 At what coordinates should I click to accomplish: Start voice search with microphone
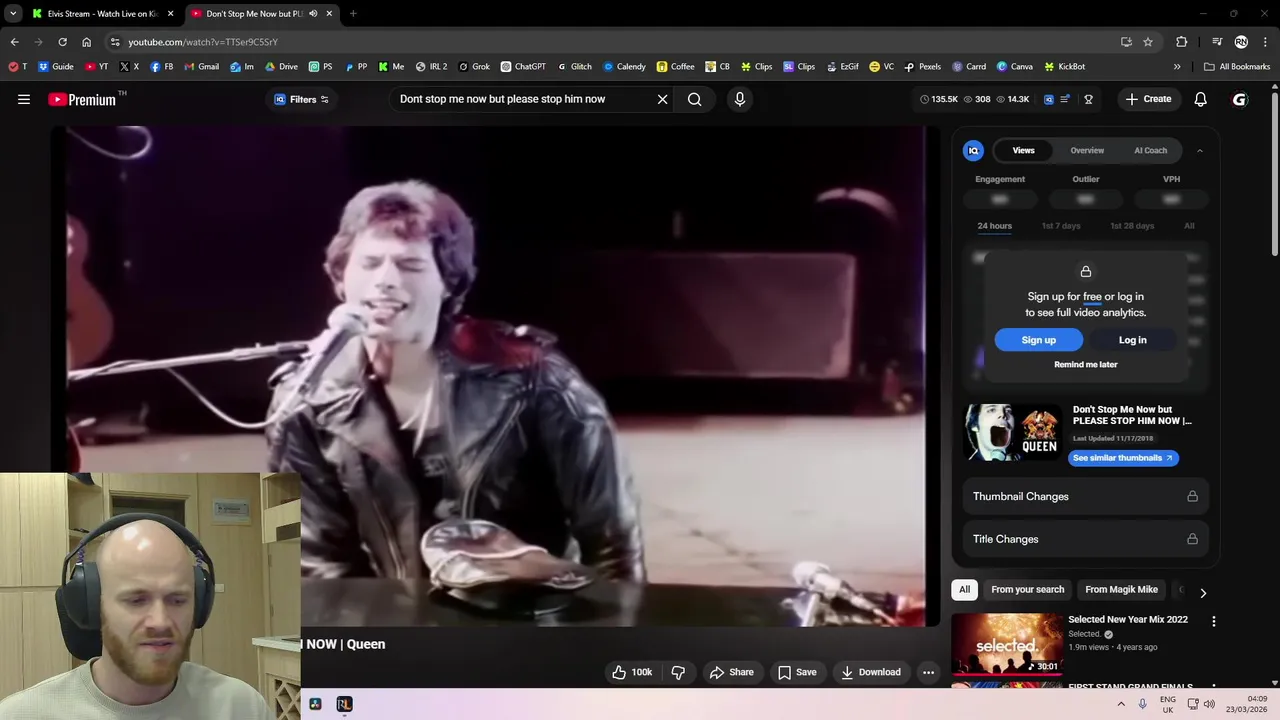point(740,99)
